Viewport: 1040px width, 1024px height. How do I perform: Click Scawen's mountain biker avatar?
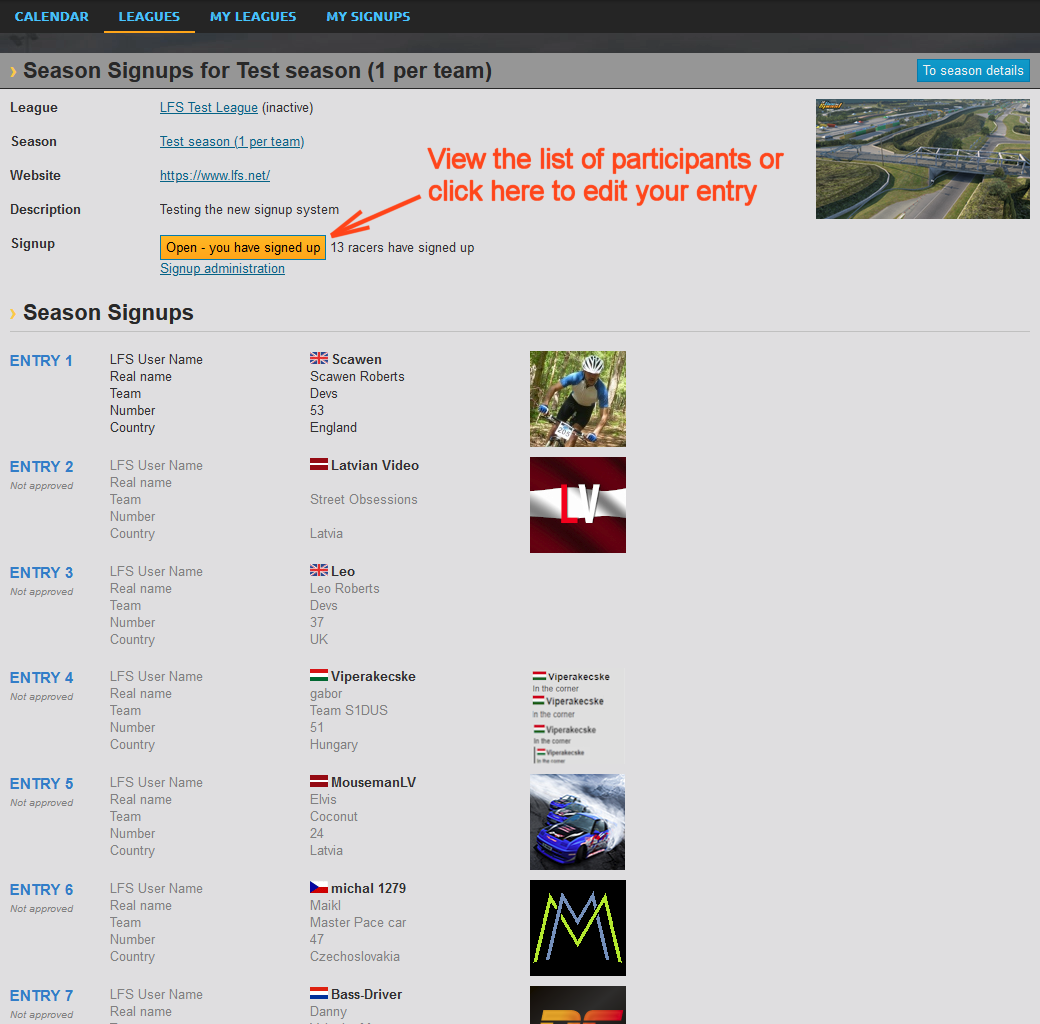click(578, 399)
